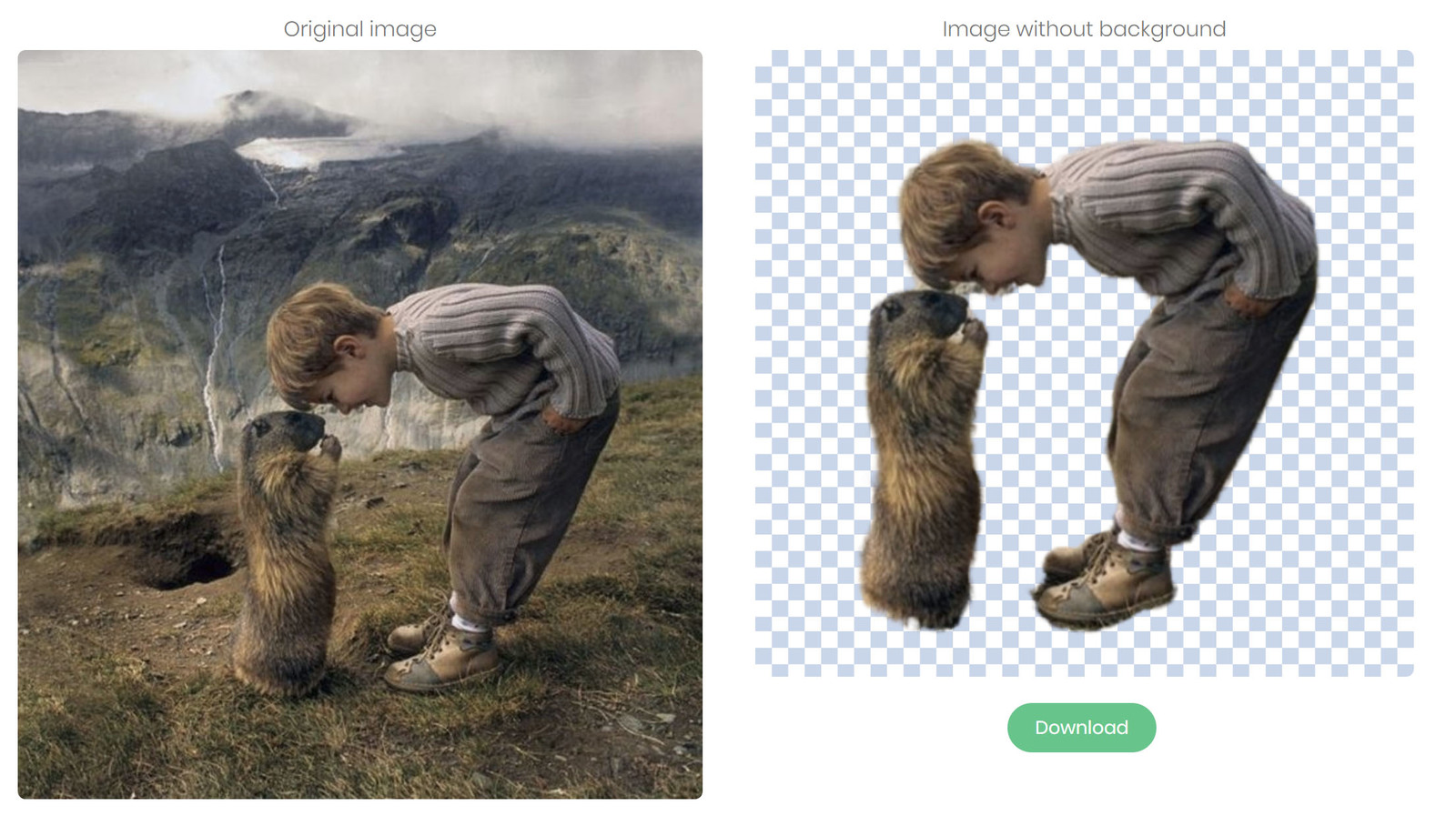Click the "Original image" heading text
1456x836 pixels.
(x=360, y=29)
